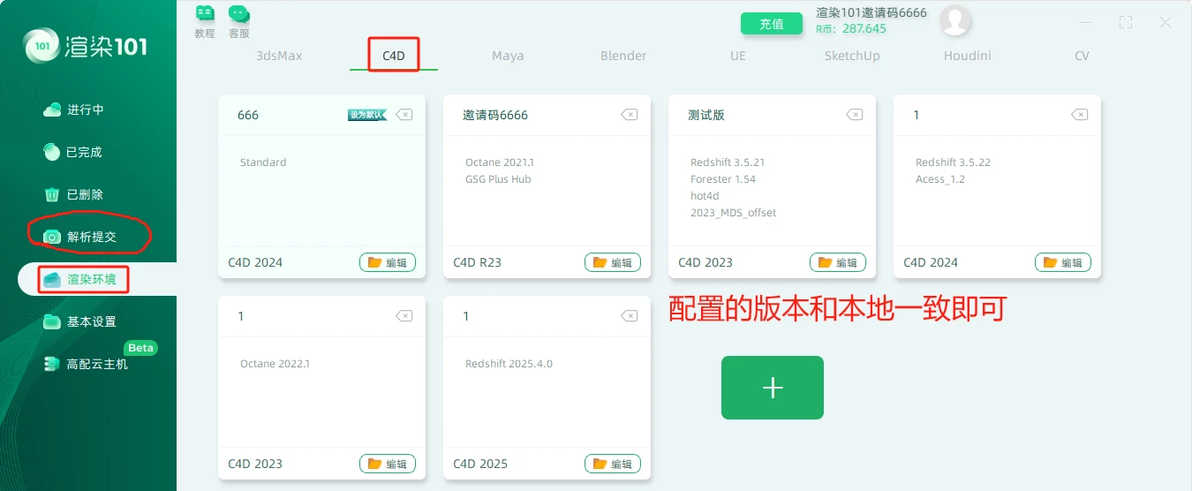This screenshot has width=1192, height=491.
Task: Click the Forester 1.54 plugin text
Action: point(723,179)
